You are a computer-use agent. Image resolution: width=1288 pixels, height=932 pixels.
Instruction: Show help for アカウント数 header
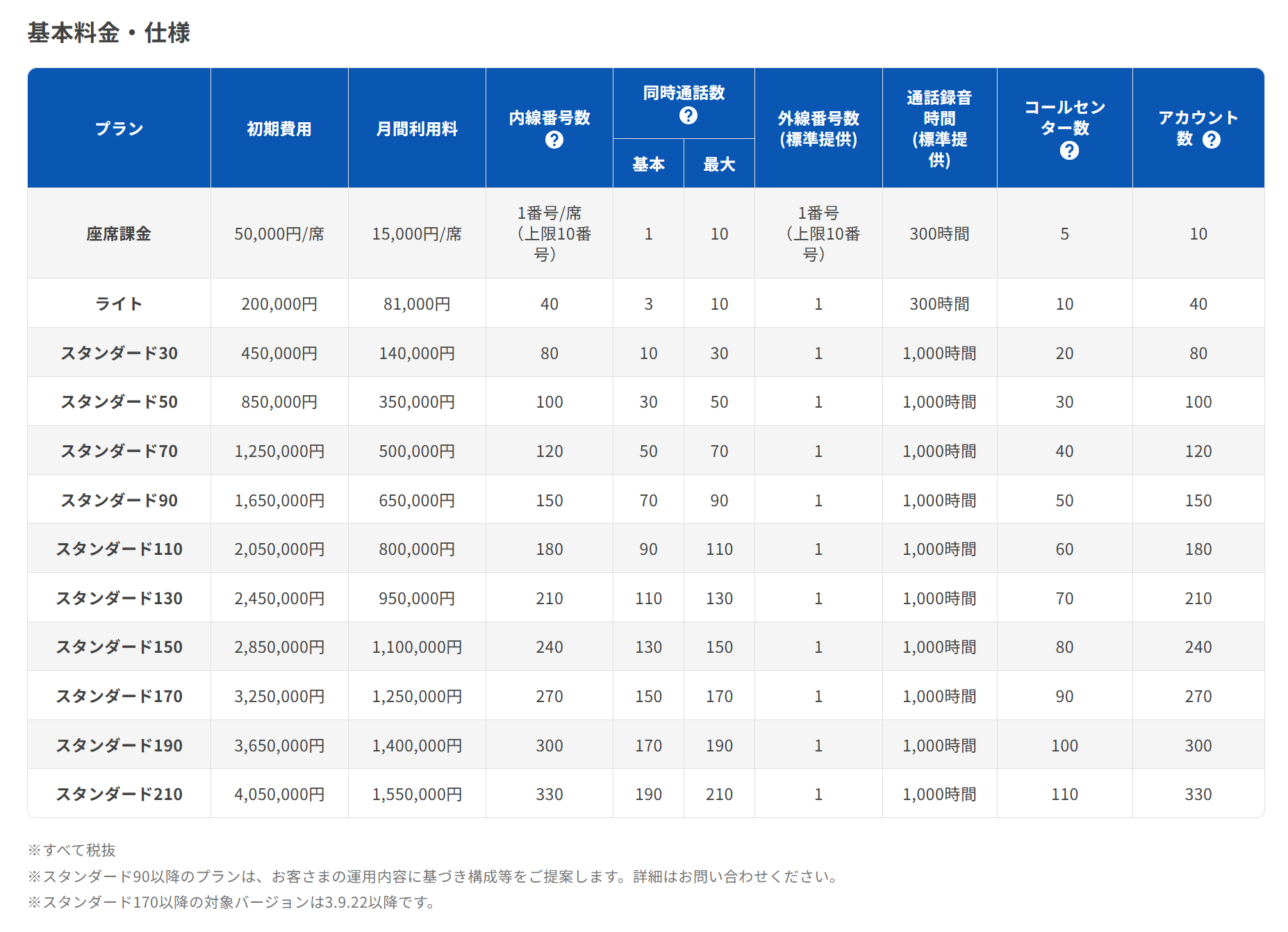click(x=1211, y=140)
